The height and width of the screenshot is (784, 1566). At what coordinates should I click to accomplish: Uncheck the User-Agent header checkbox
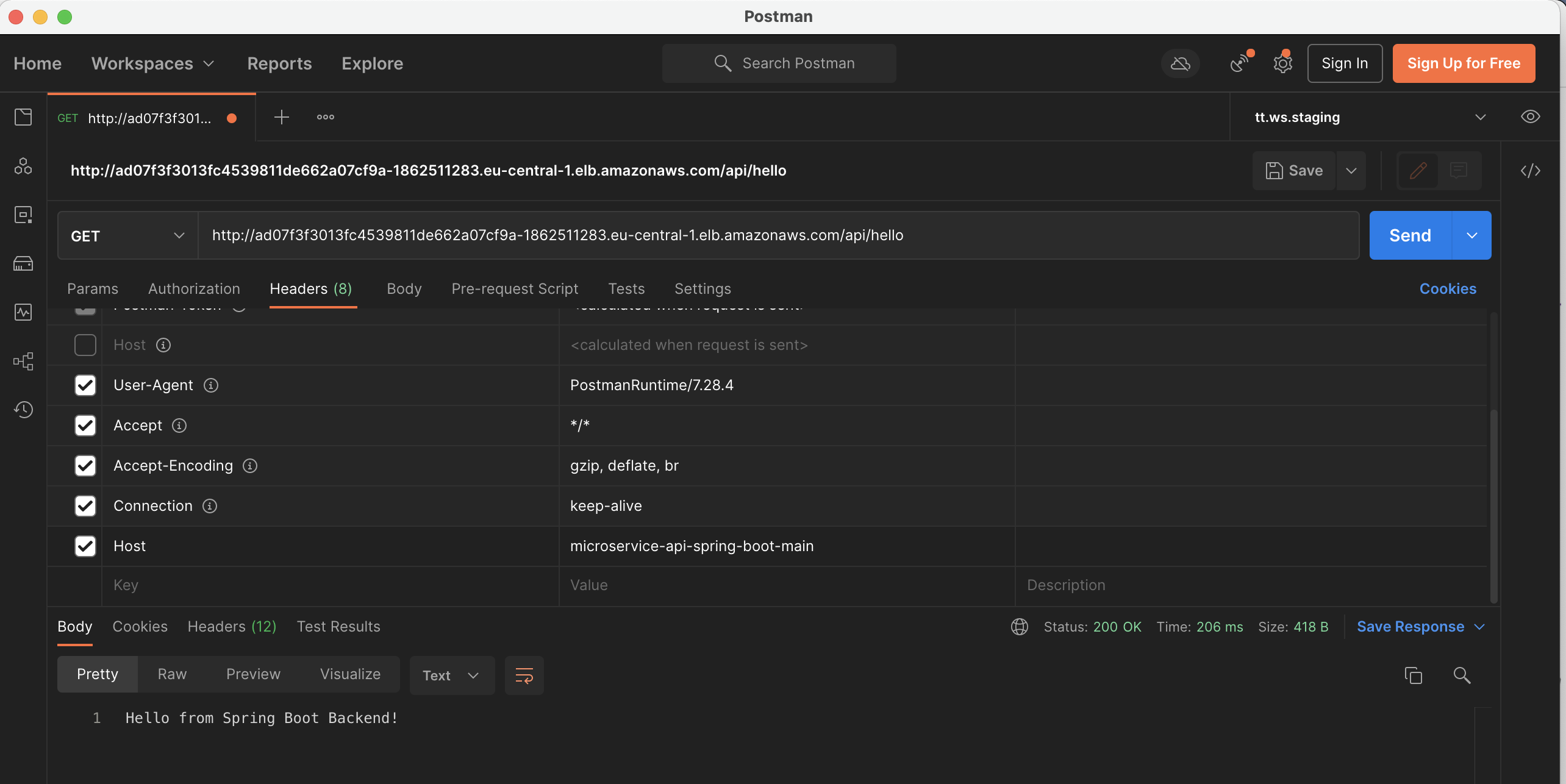tap(85, 385)
